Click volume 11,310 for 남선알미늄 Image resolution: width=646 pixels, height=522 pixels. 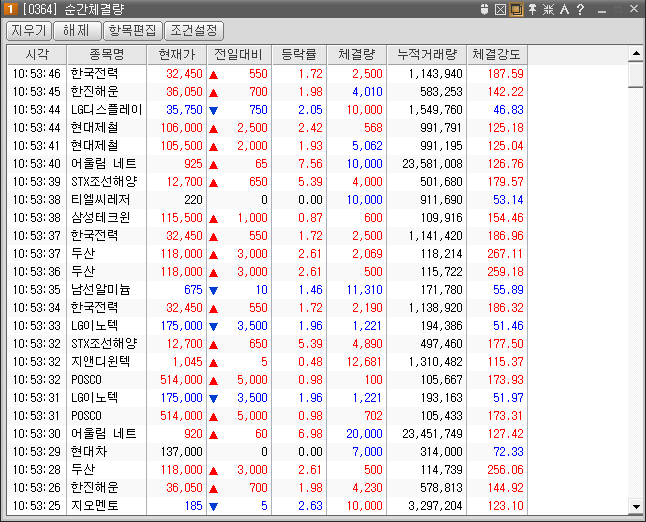365,290
